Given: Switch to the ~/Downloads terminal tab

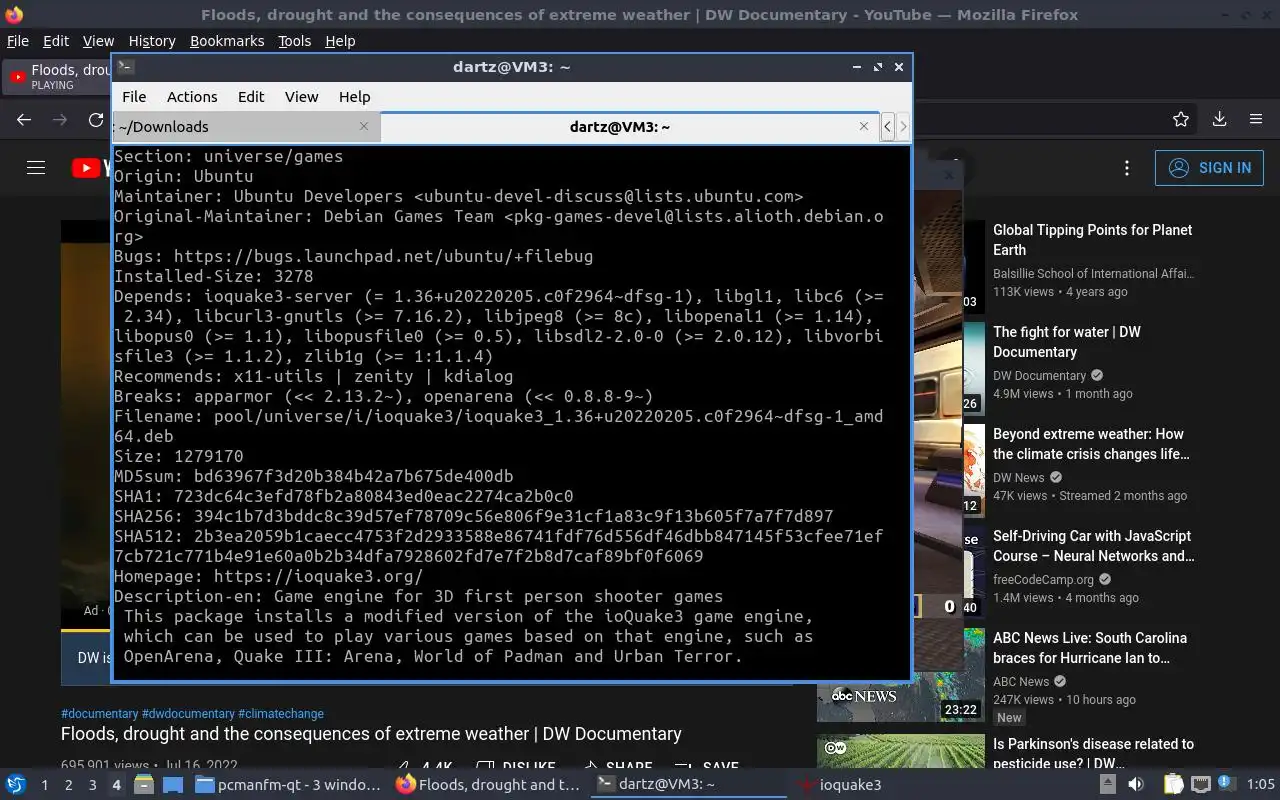Looking at the screenshot, I should tap(244, 126).
